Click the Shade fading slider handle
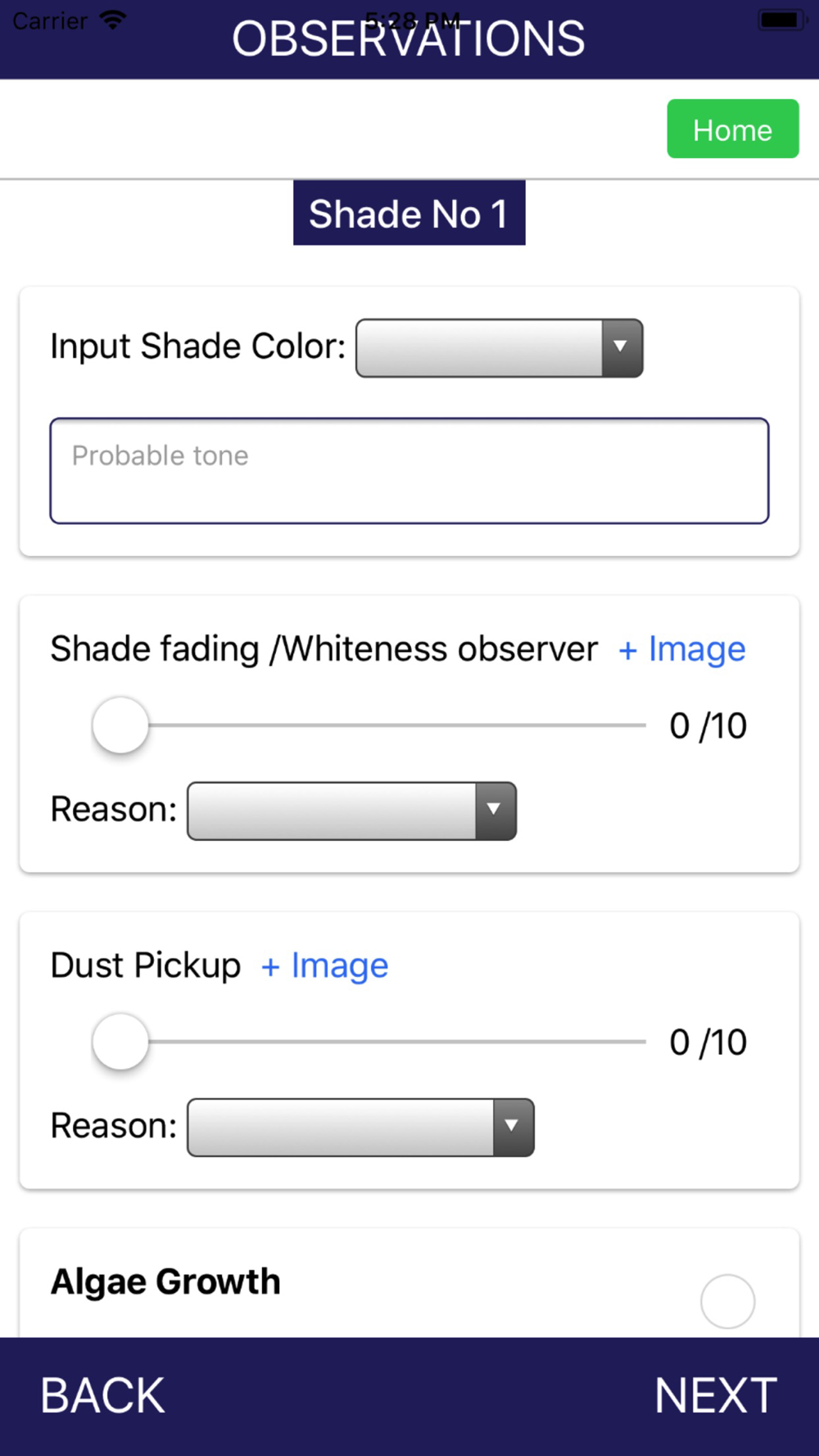 coord(120,726)
